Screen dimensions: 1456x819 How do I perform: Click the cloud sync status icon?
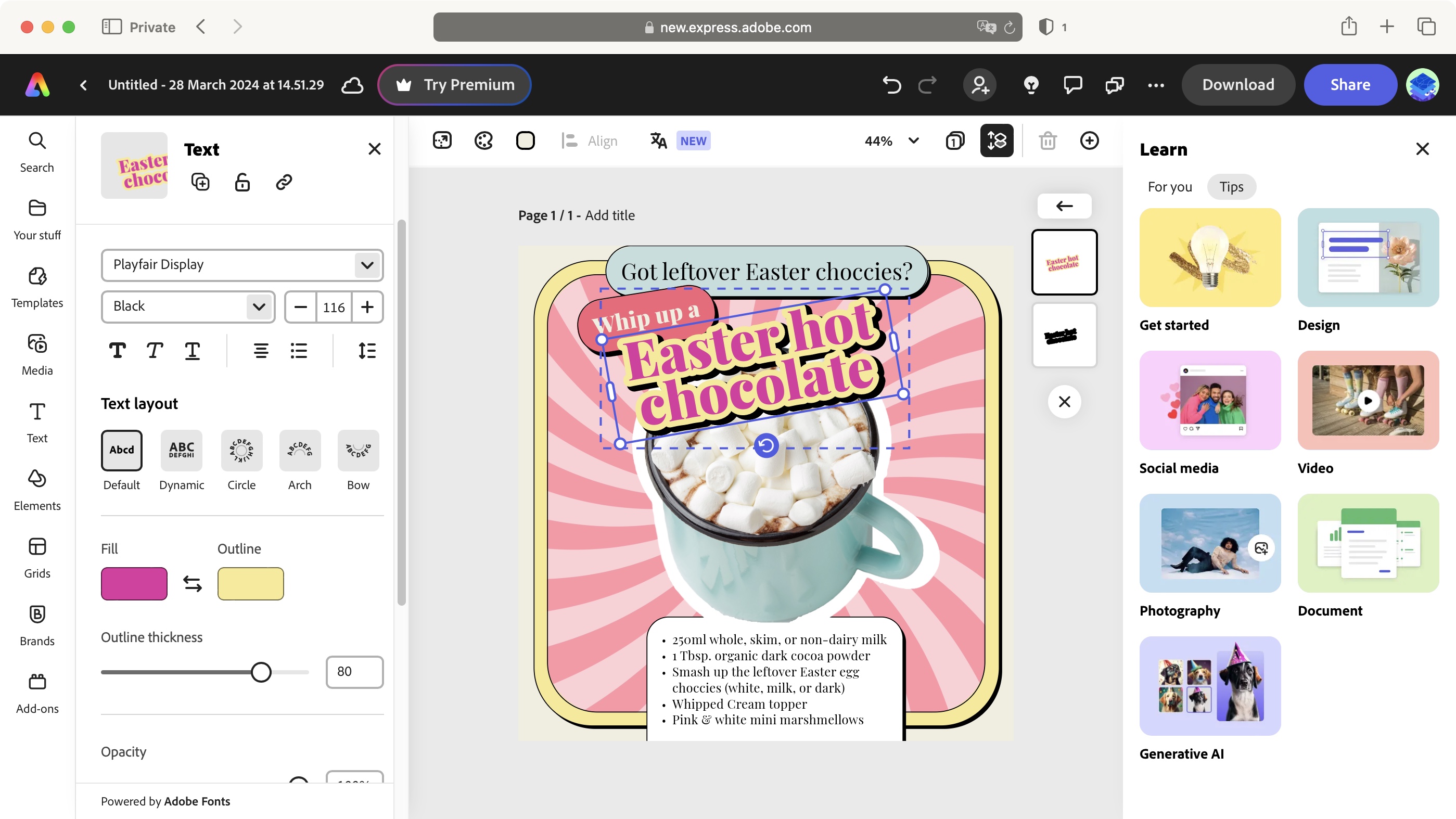coord(352,85)
